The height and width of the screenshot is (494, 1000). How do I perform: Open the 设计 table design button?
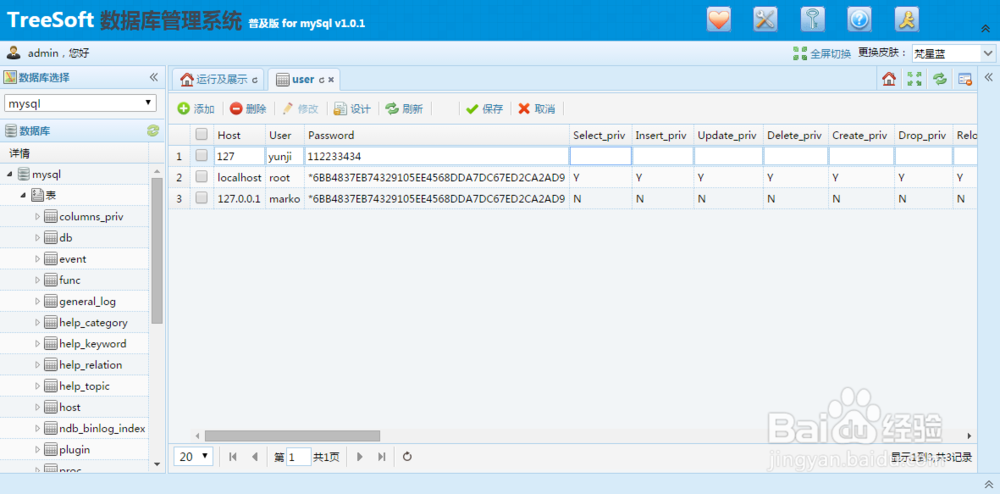[352, 109]
